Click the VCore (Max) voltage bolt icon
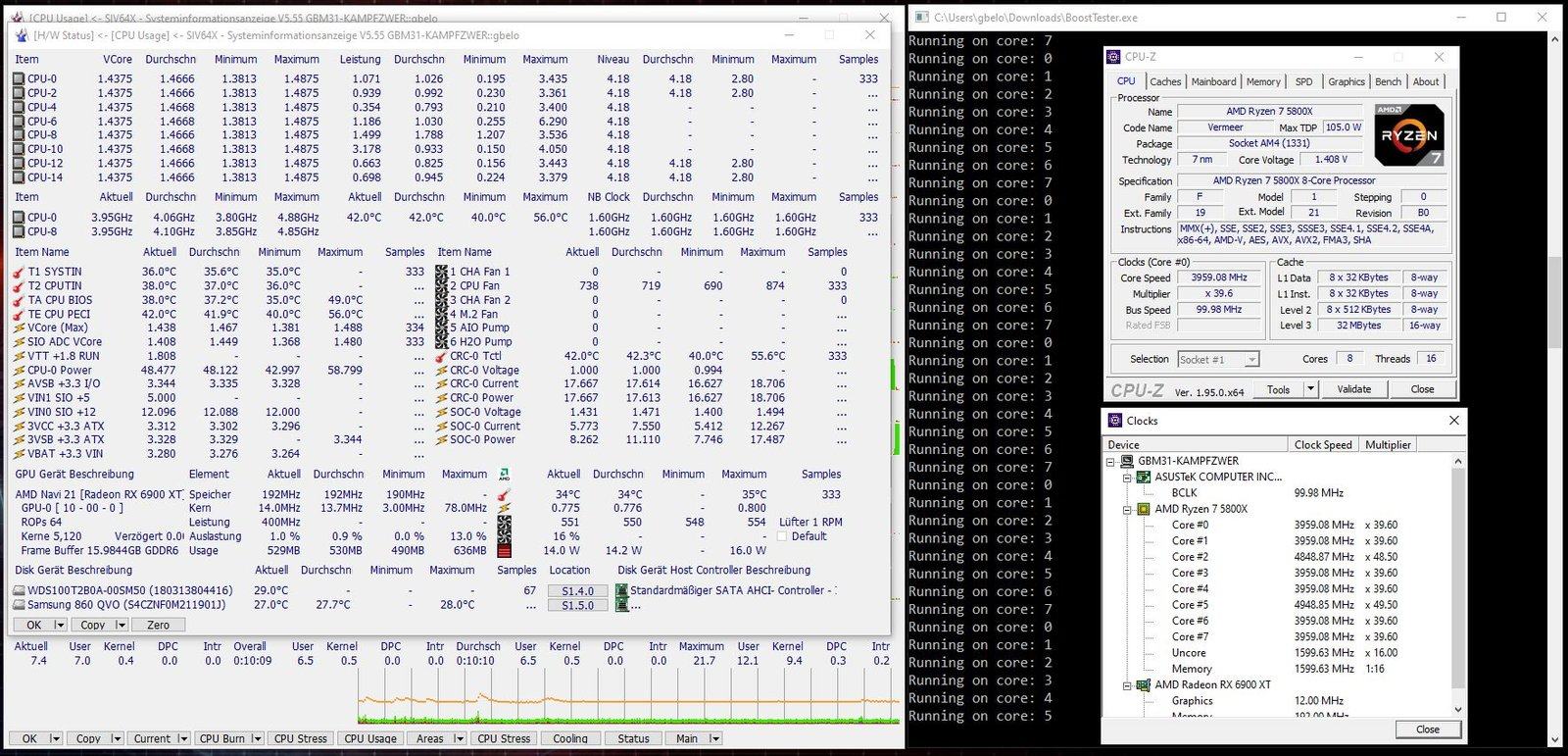 tap(19, 328)
